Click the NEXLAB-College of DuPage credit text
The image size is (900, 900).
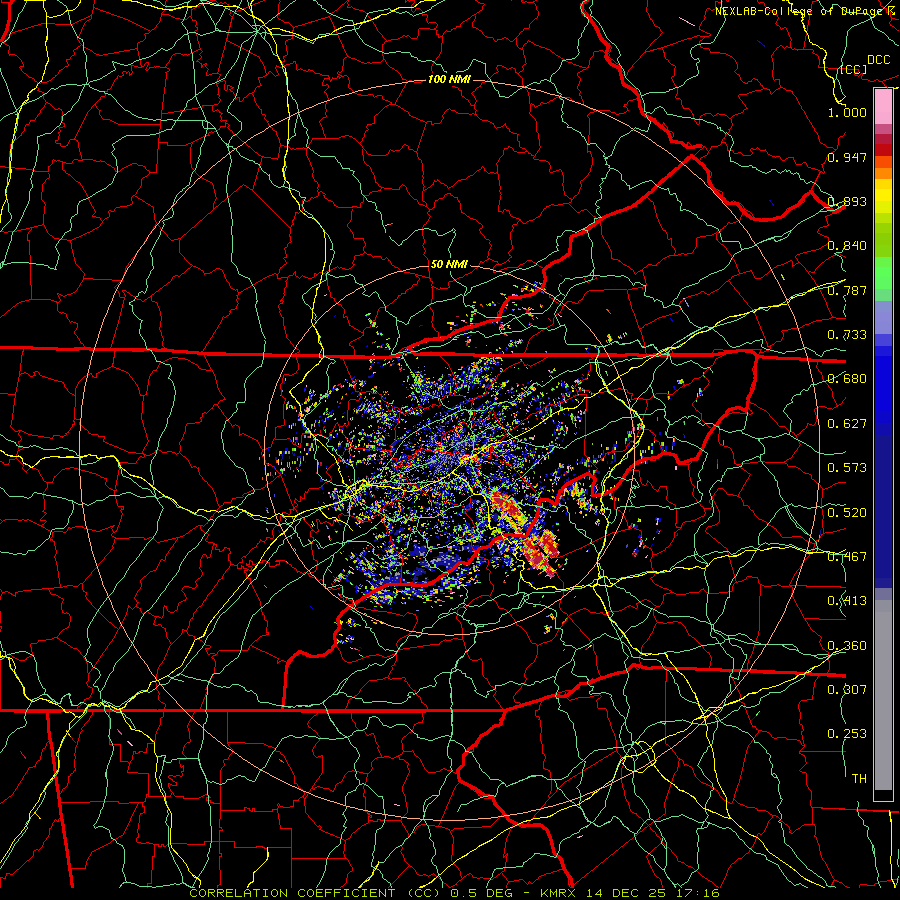806,11
